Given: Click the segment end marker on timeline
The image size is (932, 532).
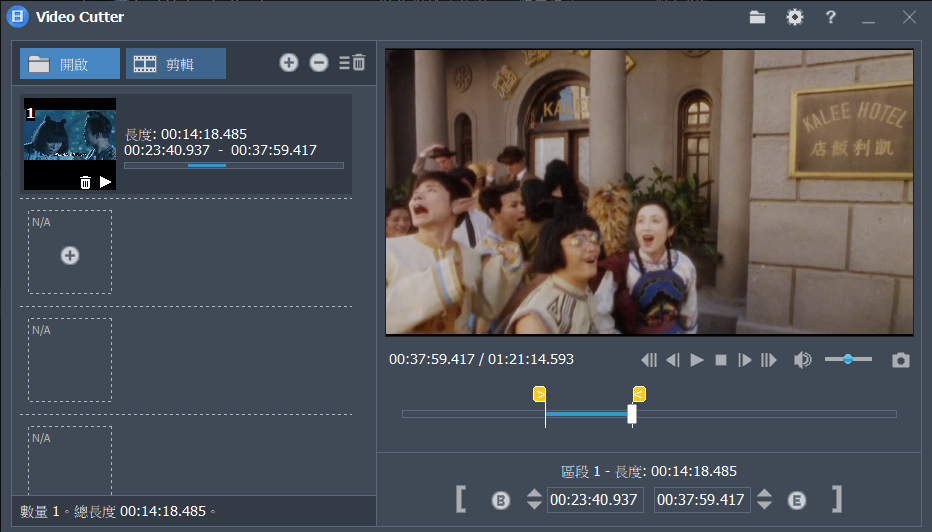Looking at the screenshot, I should click(x=639, y=394).
